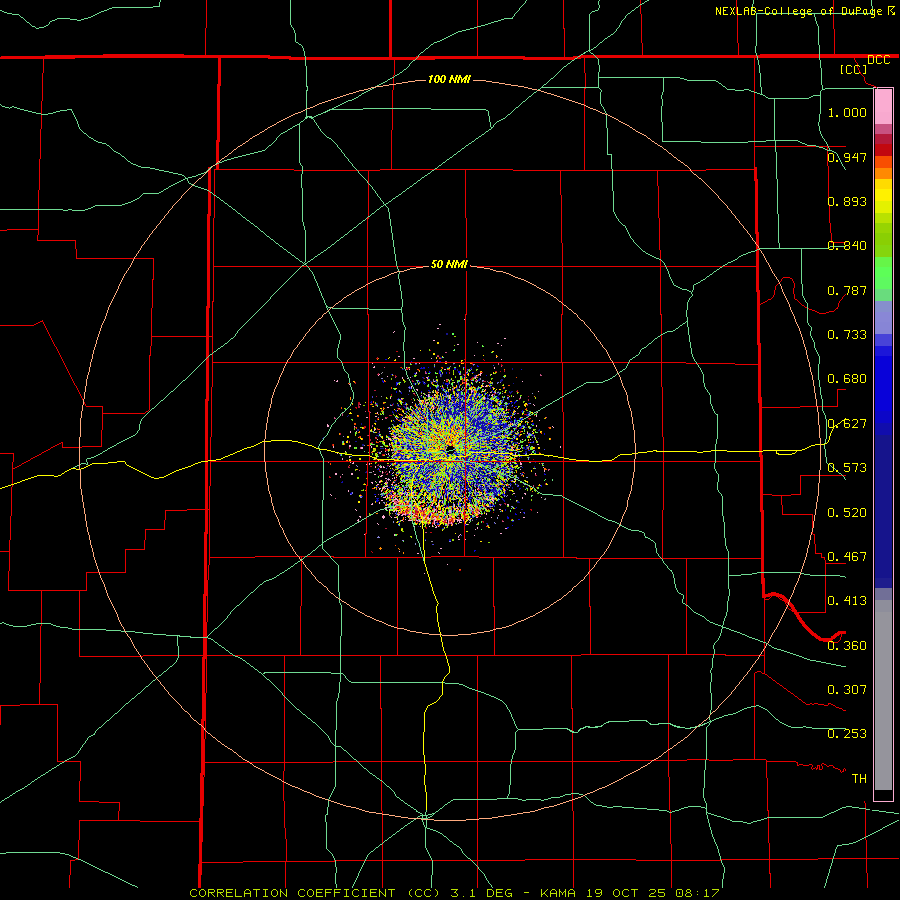Select the DCC label above the color scale
Screen dimensions: 900x900
878,60
